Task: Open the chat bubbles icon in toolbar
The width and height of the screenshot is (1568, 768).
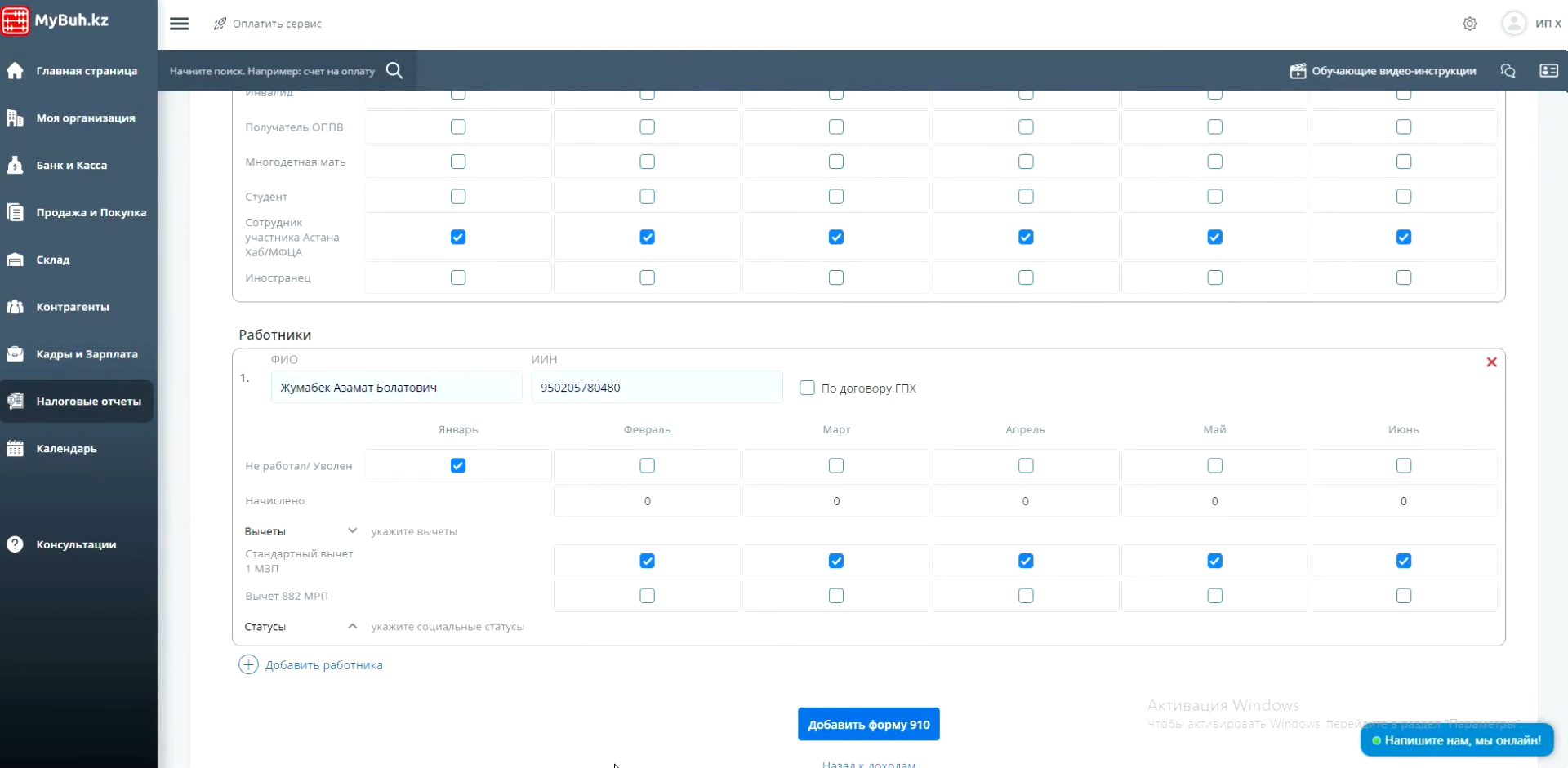Action: click(1508, 71)
